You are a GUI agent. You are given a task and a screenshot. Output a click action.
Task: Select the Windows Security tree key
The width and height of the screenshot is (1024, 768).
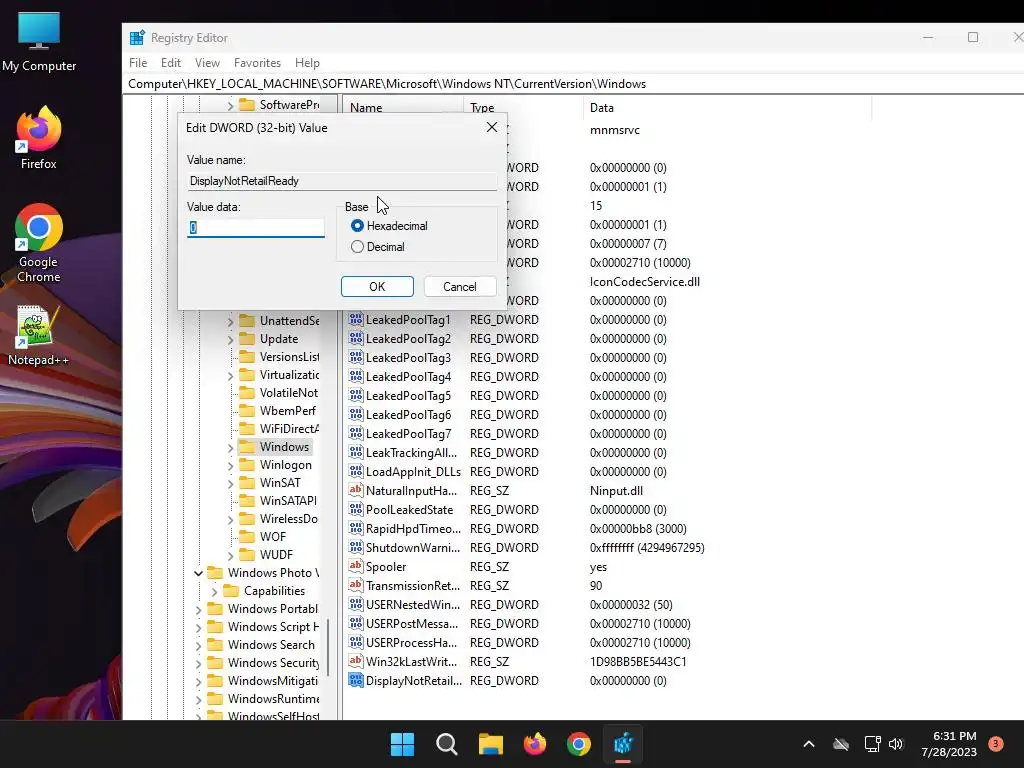tap(273, 662)
